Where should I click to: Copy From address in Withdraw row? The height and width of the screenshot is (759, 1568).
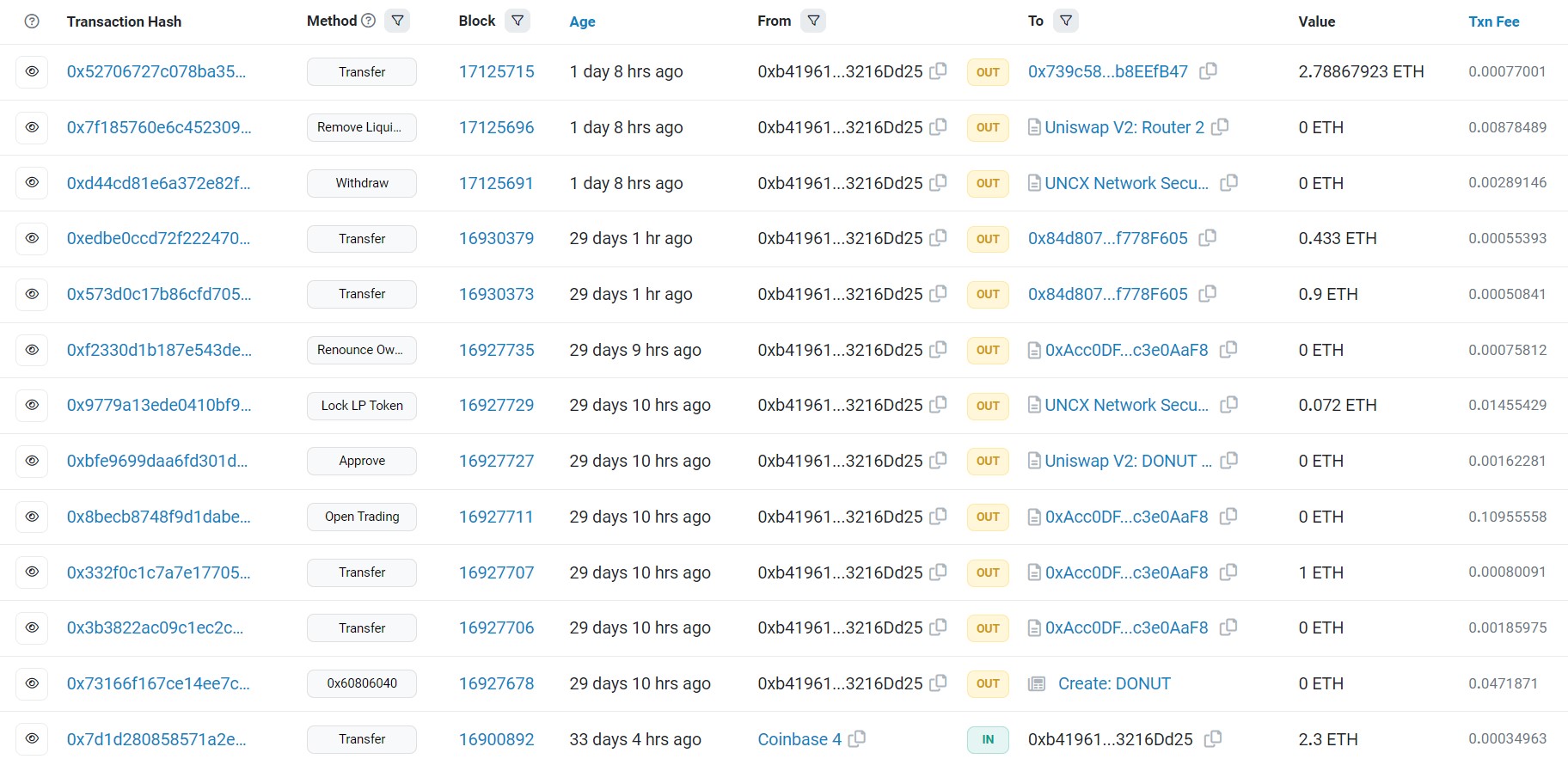(939, 183)
